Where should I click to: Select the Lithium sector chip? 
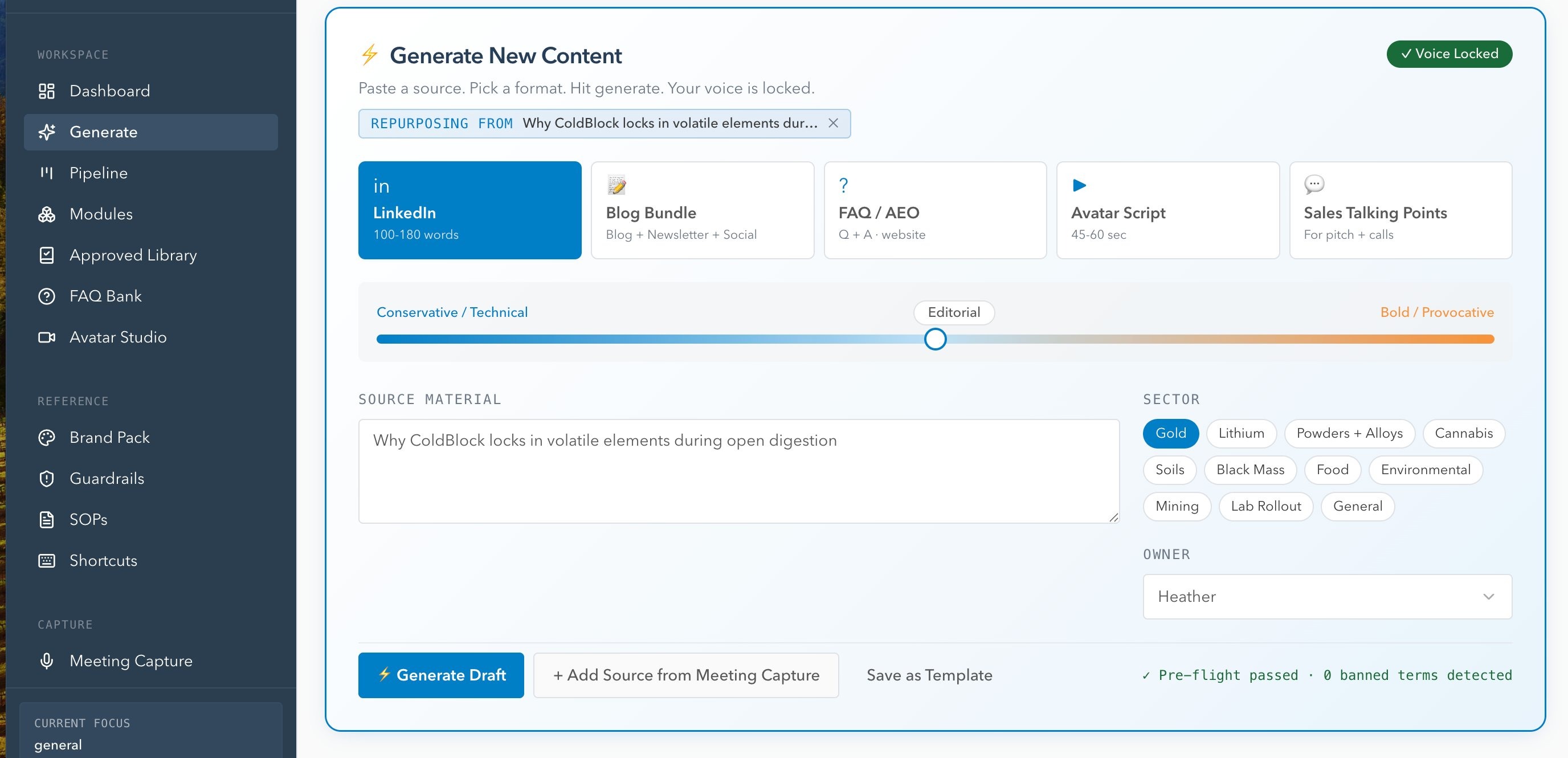[1241, 434]
